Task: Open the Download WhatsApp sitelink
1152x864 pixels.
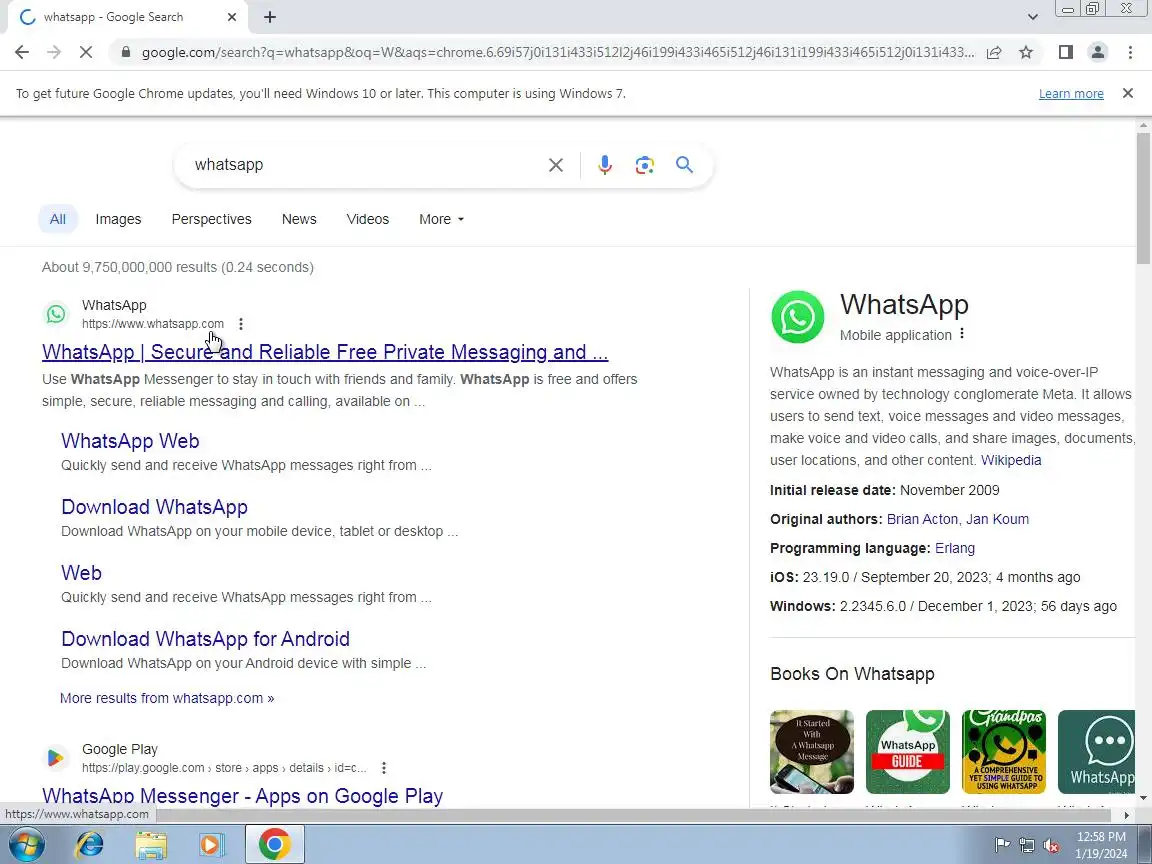Action: pyautogui.click(x=154, y=507)
